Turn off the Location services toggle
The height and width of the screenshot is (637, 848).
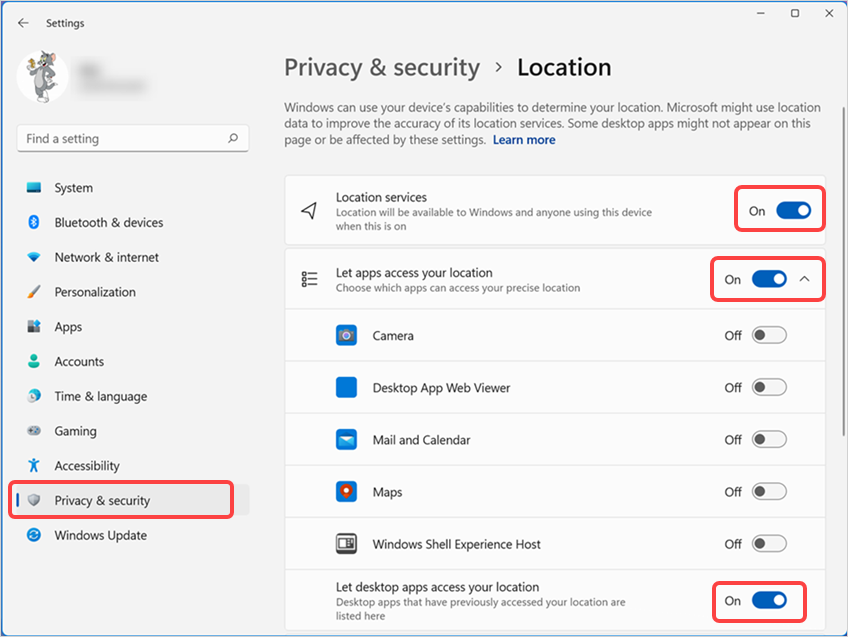pyautogui.click(x=793, y=211)
